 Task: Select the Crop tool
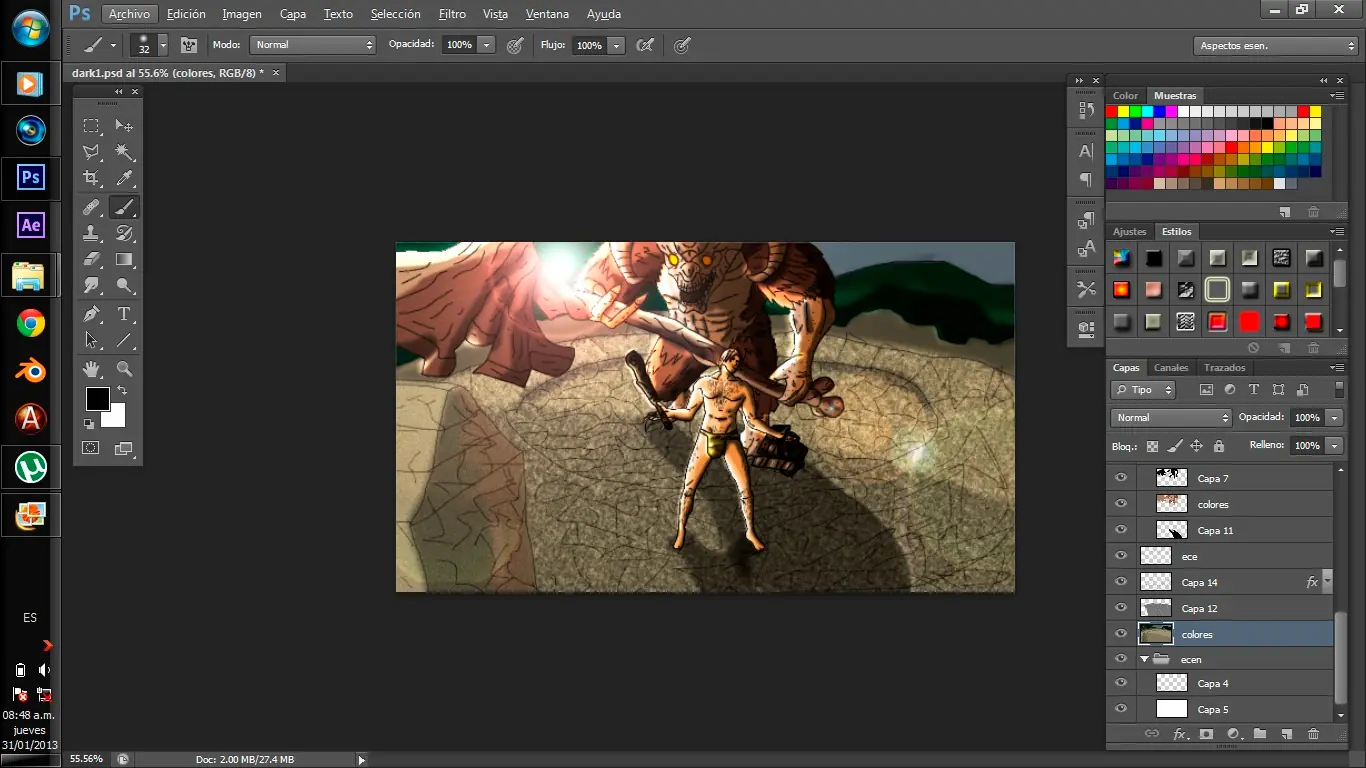[91, 178]
